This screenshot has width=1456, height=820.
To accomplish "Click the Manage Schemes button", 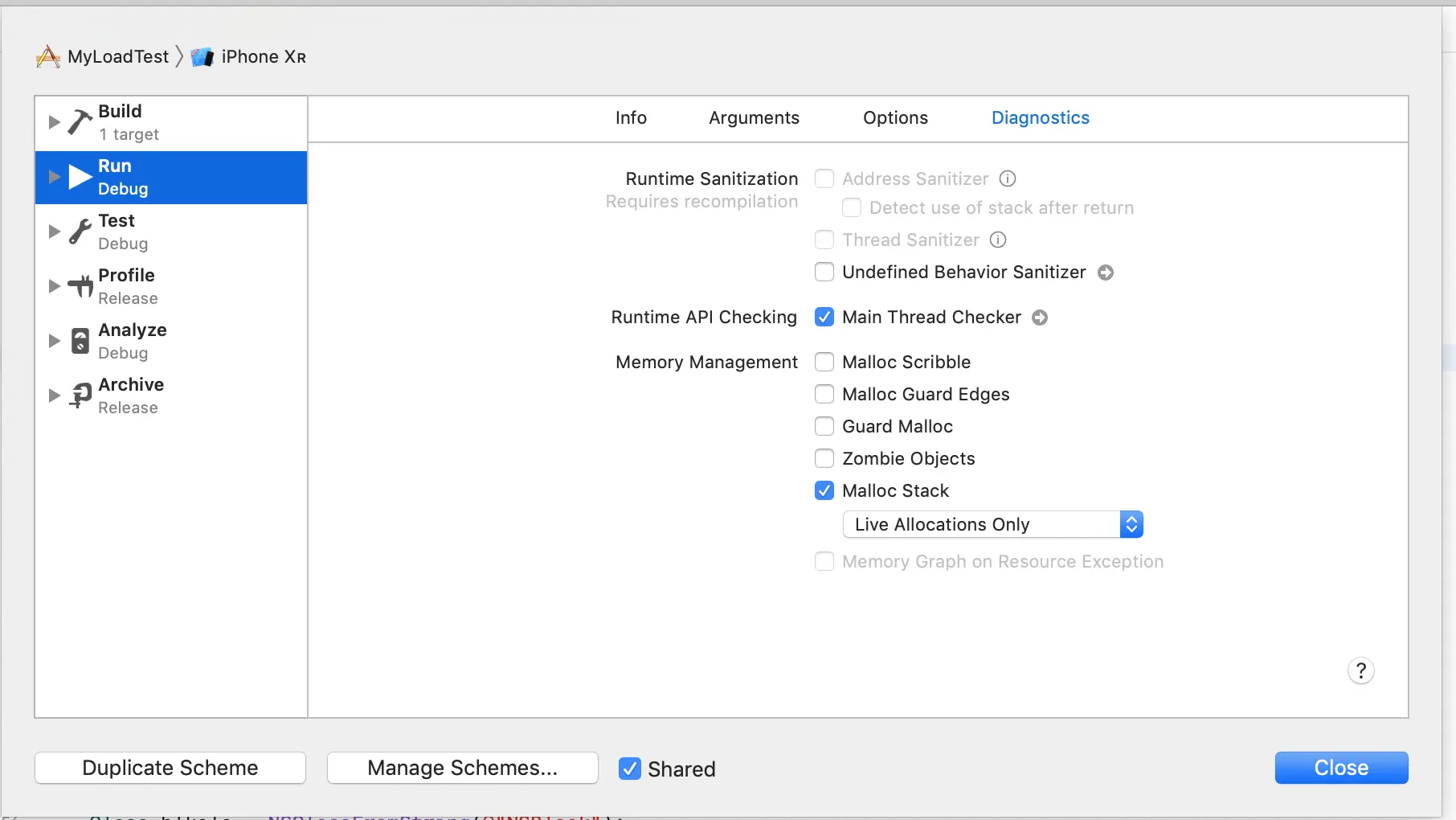I will click(x=462, y=768).
